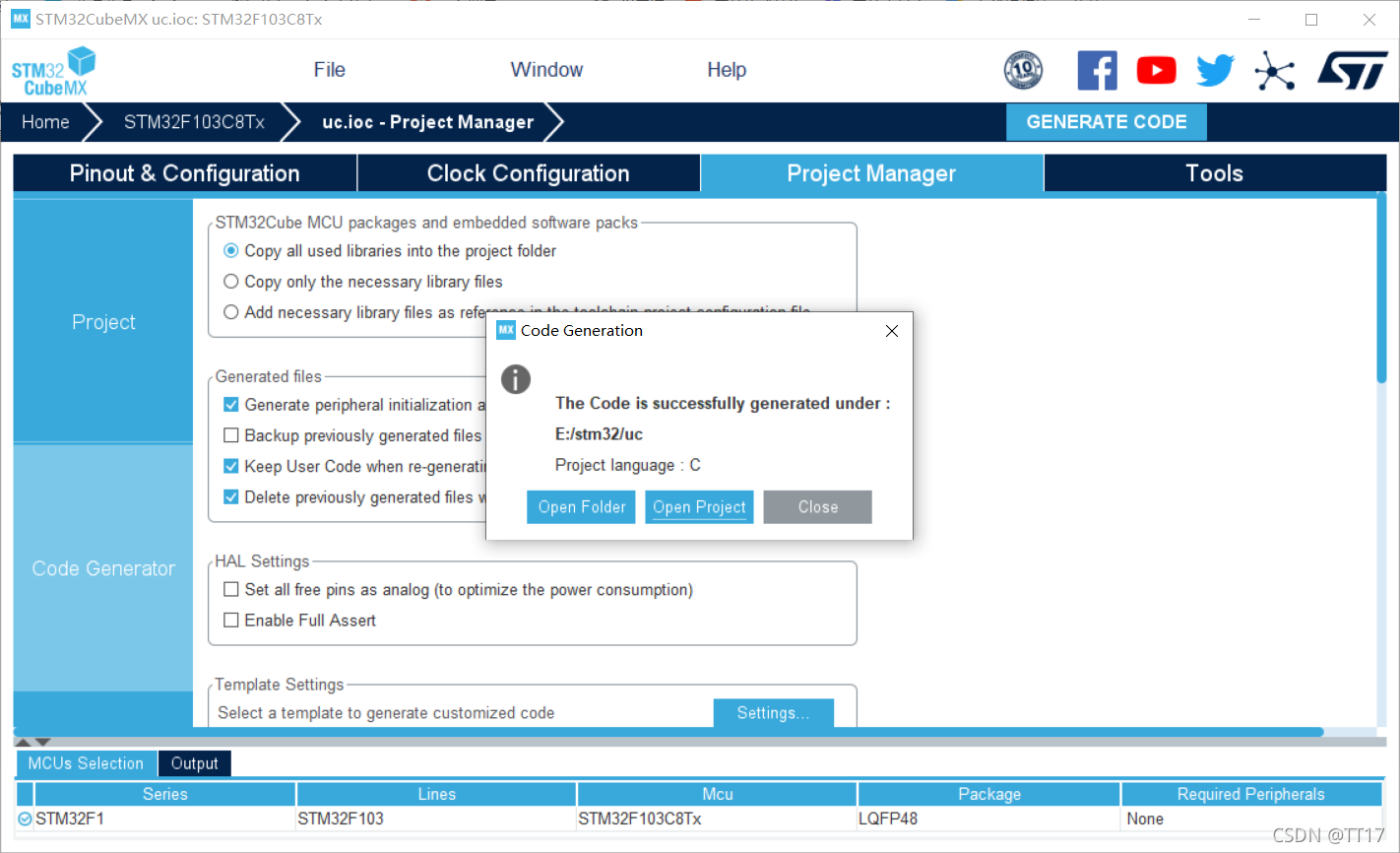Collapse bottom panel with down arrow
Screen dimensions: 1400x853
point(42,742)
